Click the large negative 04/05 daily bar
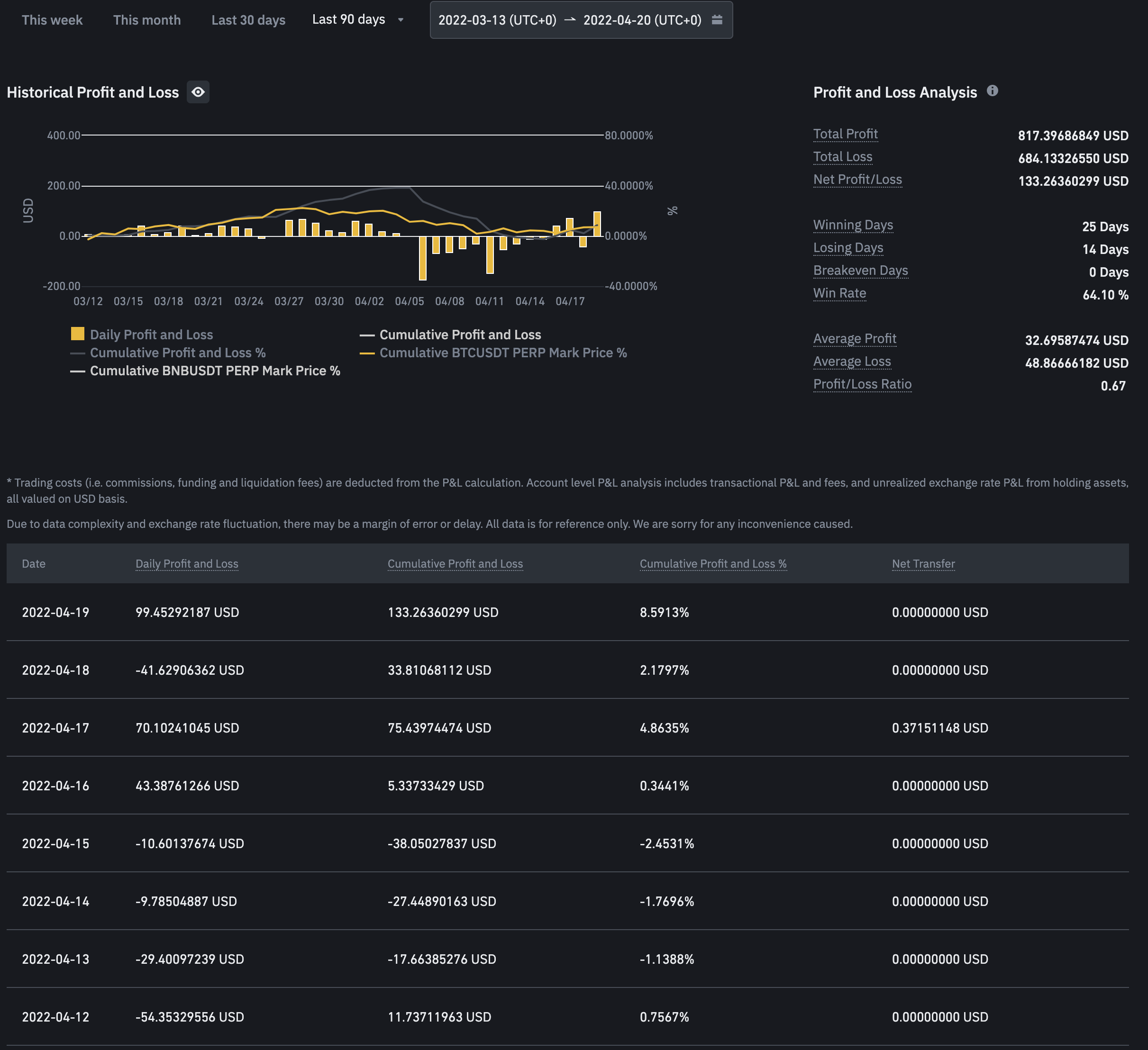Viewport: 1148px width, 1050px height. pyautogui.click(x=422, y=259)
